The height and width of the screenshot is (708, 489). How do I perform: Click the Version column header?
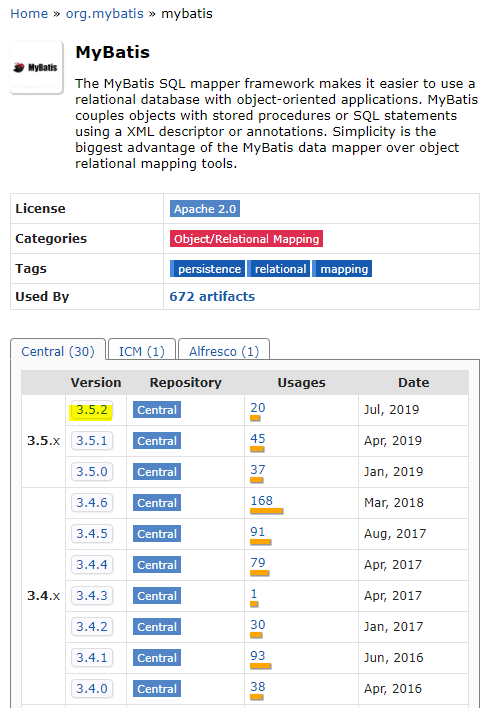pyautogui.click(x=96, y=382)
